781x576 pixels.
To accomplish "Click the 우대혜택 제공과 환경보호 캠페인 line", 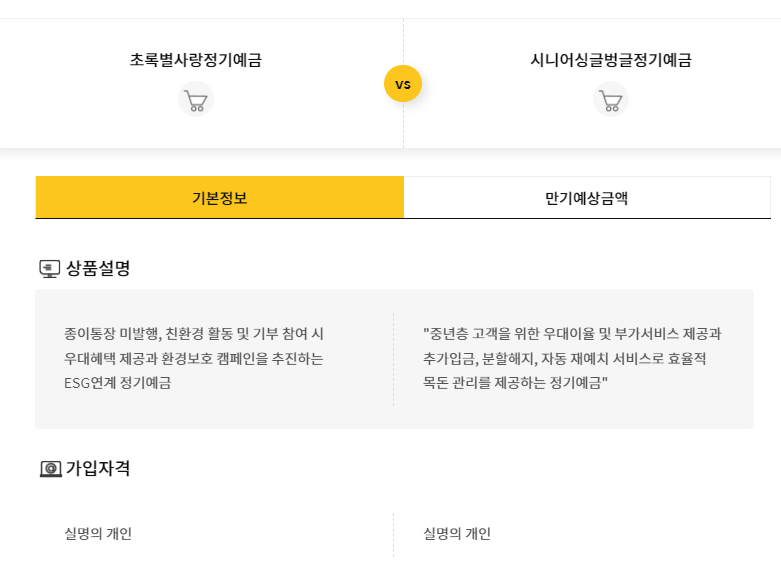I will [x=194, y=358].
